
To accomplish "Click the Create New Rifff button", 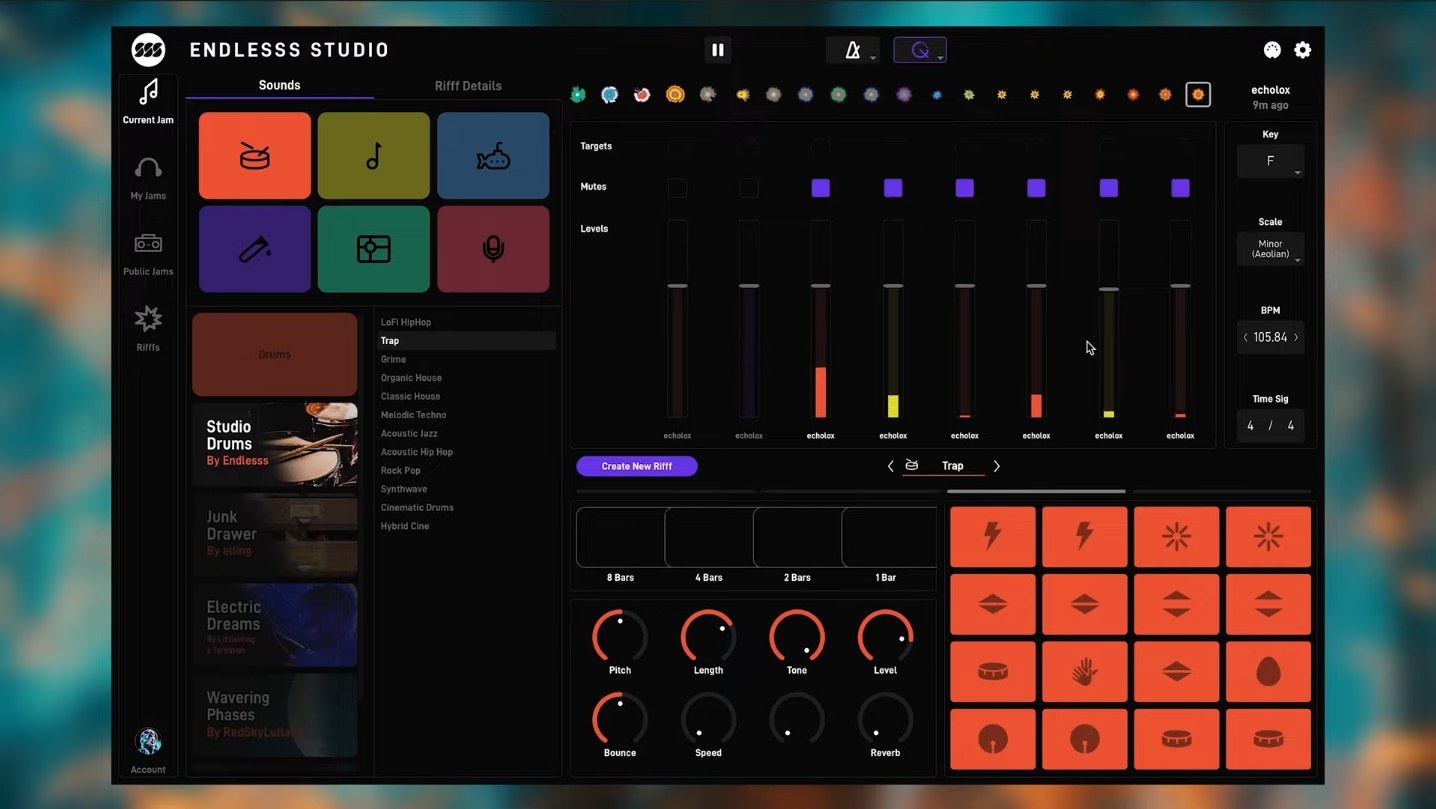I will (x=637, y=466).
